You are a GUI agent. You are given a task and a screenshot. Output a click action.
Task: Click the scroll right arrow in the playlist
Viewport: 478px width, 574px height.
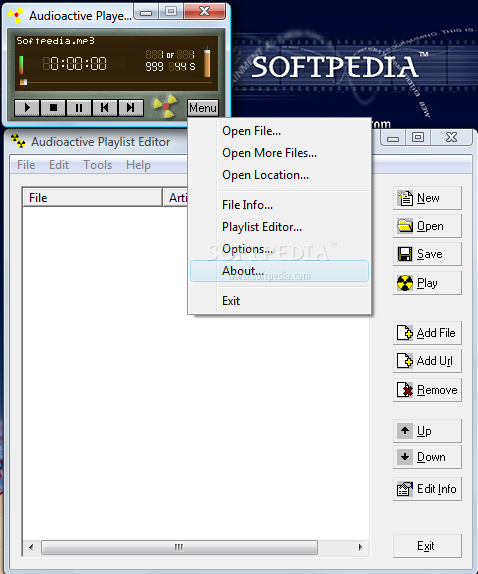point(361,547)
